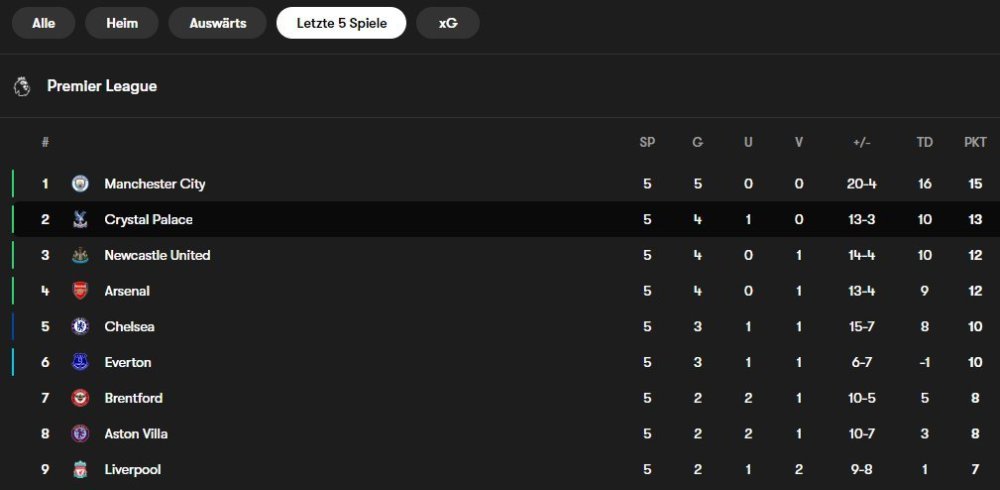Image resolution: width=1000 pixels, height=490 pixels.
Task: Select the Letzte 5 Spiele tab
Action: tap(341, 23)
